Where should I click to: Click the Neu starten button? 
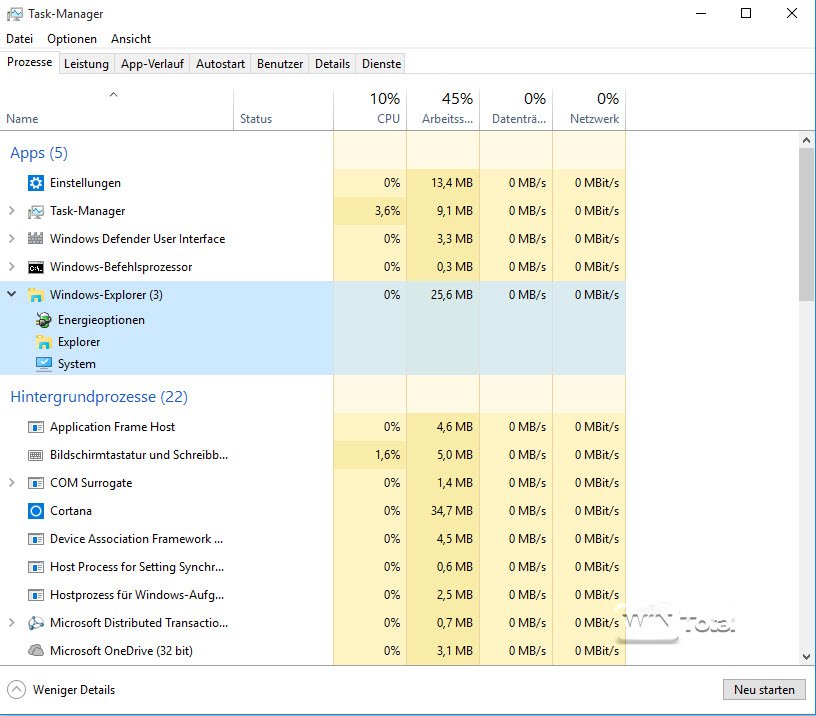point(764,690)
